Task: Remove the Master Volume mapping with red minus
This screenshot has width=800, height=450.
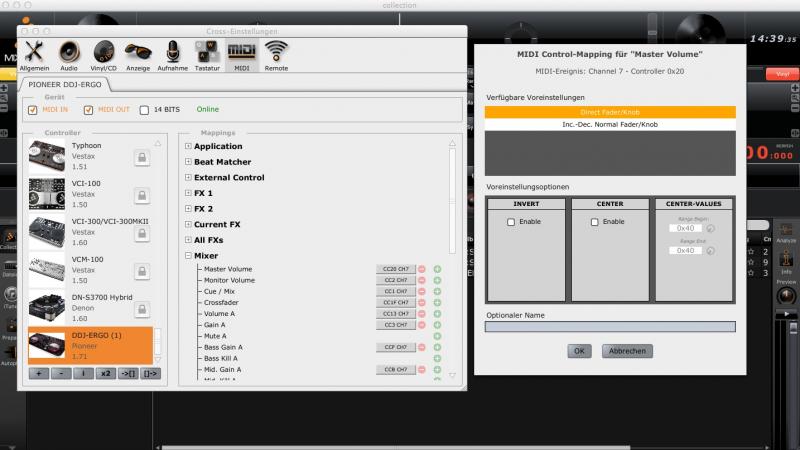Action: tap(422, 269)
